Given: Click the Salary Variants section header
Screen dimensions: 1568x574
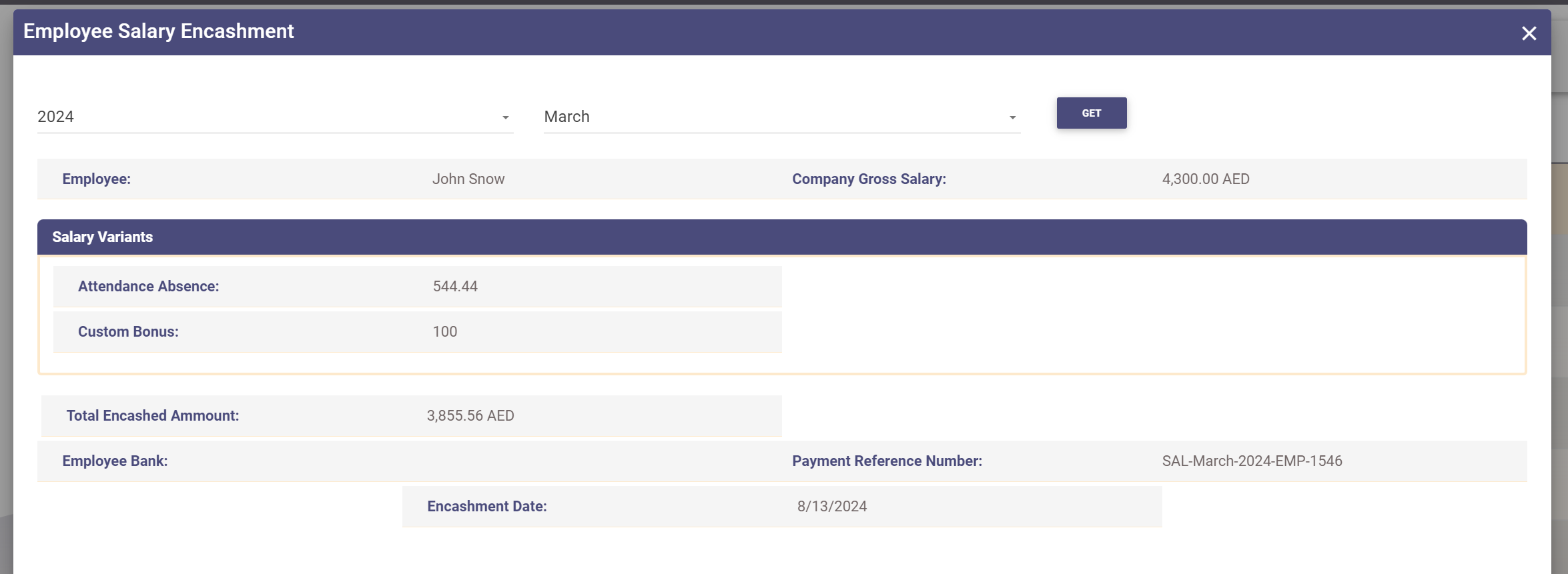Looking at the screenshot, I should (103, 237).
